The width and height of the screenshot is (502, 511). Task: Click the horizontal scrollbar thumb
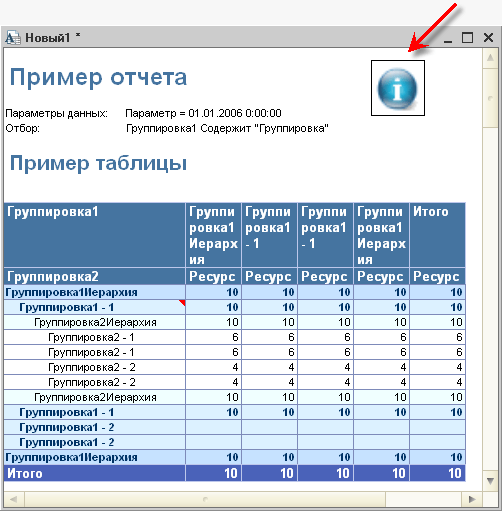pos(205,499)
